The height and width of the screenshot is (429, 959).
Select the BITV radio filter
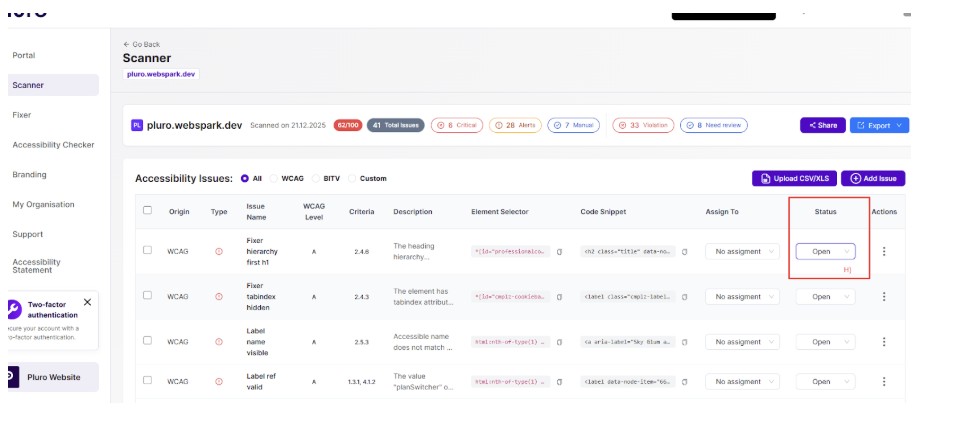tap(316, 179)
